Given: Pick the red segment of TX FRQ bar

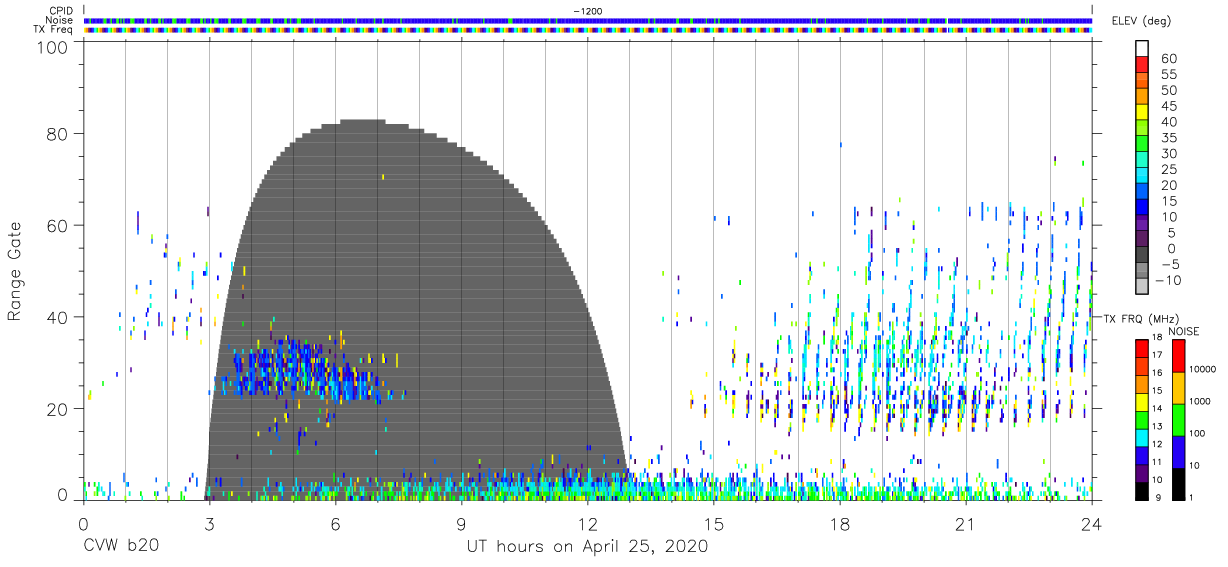Looking at the screenshot, I should point(1141,349).
